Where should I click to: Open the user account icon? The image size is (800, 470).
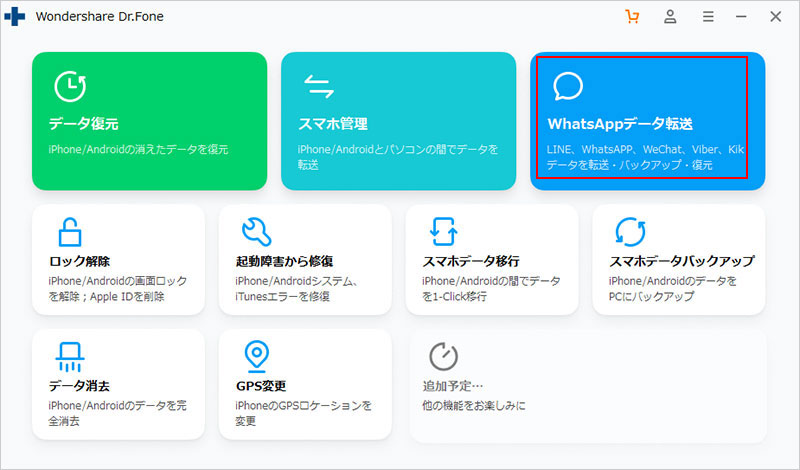670,17
